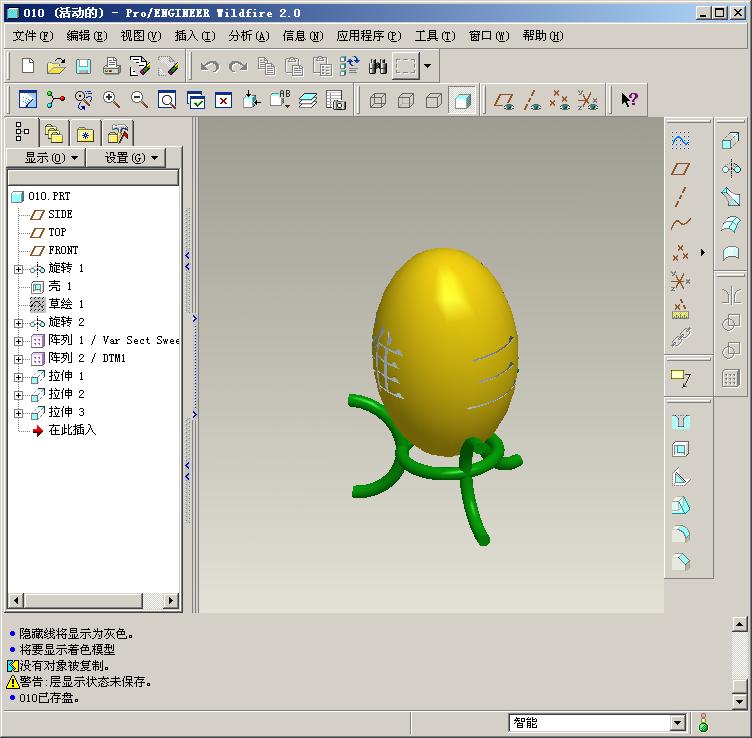The width and height of the screenshot is (752, 738).
Task: Click the Repaint screen icon
Action: coord(28,100)
